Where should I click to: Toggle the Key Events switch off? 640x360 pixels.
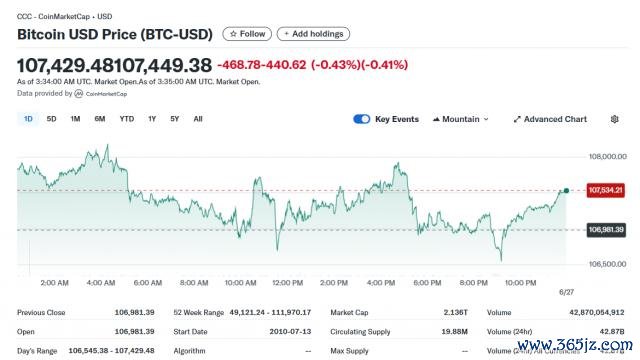pos(362,119)
